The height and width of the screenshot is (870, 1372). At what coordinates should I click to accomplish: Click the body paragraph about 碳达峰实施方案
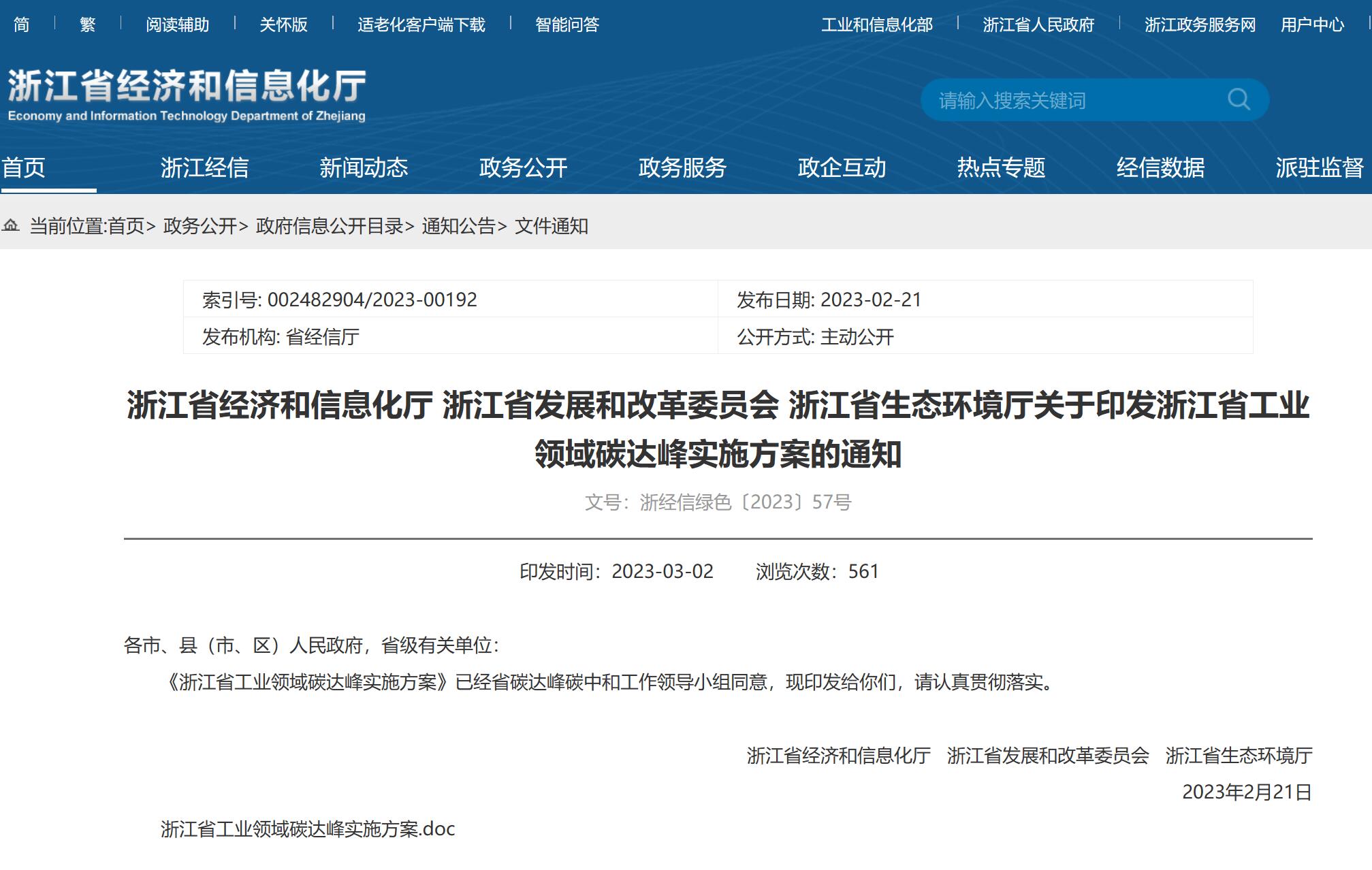(x=610, y=681)
